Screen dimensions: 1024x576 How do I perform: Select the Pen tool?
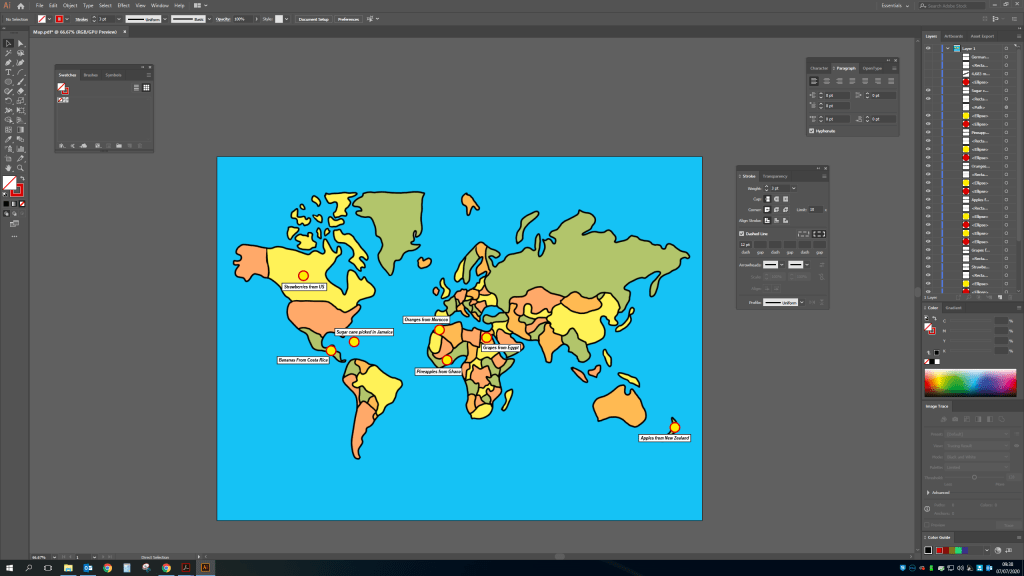(8, 62)
